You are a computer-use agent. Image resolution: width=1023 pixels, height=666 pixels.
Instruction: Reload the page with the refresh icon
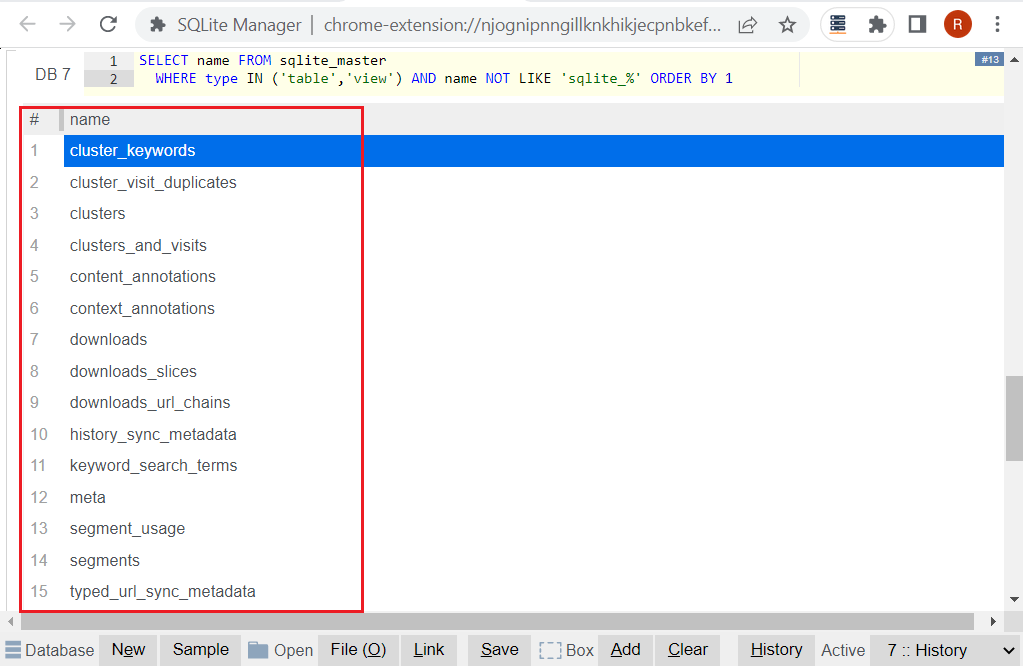(108, 24)
